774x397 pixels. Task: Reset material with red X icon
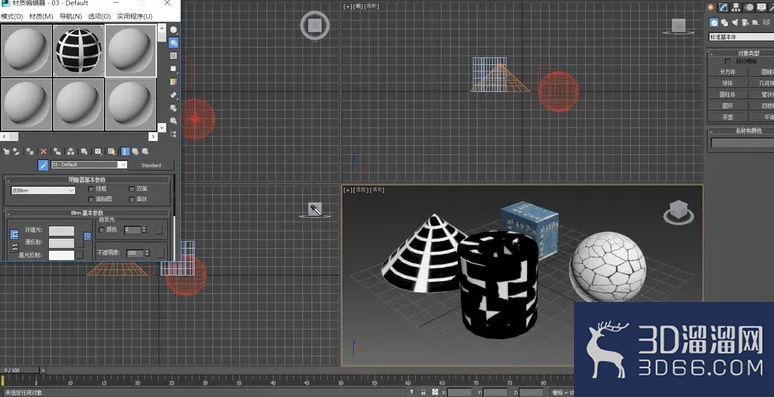[43, 151]
